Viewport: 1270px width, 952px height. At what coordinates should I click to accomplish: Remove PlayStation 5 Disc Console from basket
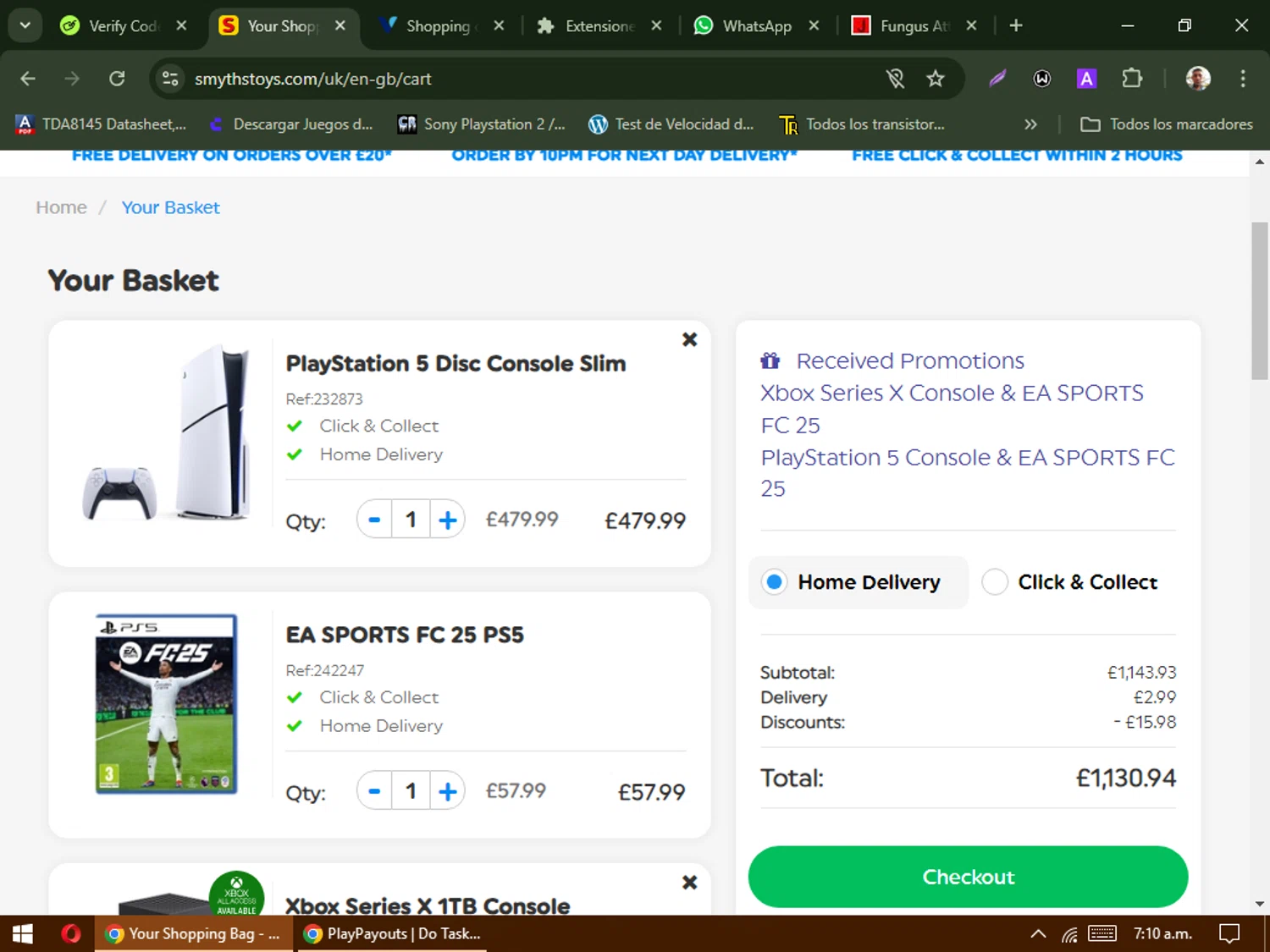point(690,339)
